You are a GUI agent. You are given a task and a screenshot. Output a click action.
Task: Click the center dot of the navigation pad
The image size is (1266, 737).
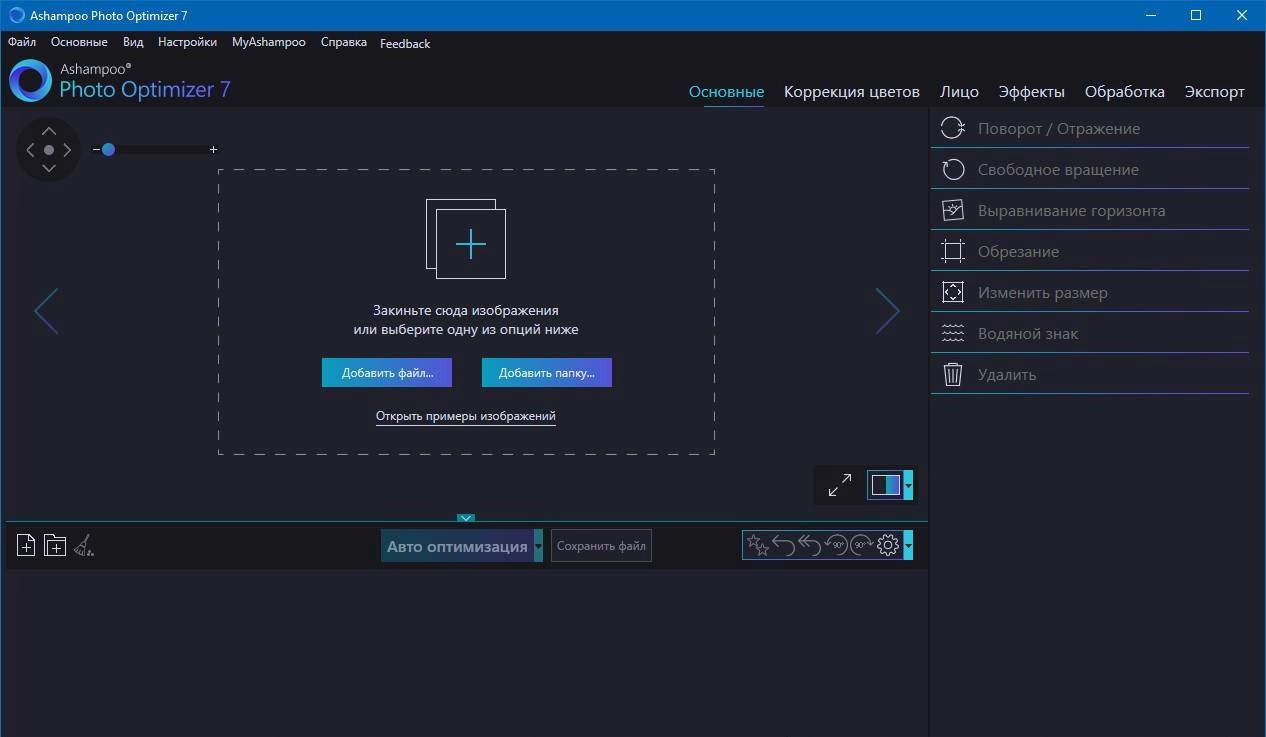(x=49, y=150)
